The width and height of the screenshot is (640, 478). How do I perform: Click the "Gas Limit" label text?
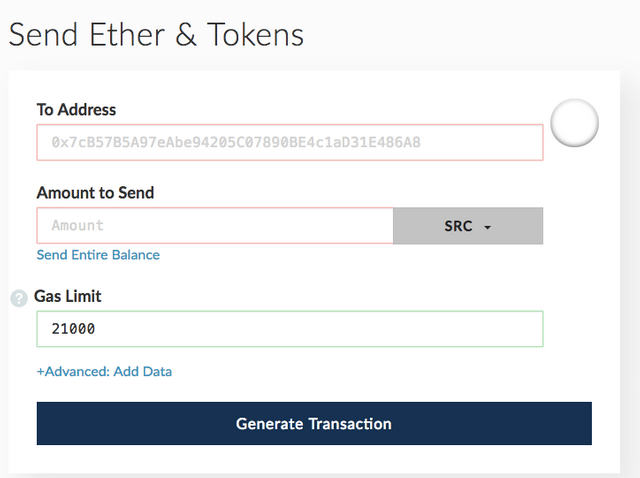[x=68, y=296]
